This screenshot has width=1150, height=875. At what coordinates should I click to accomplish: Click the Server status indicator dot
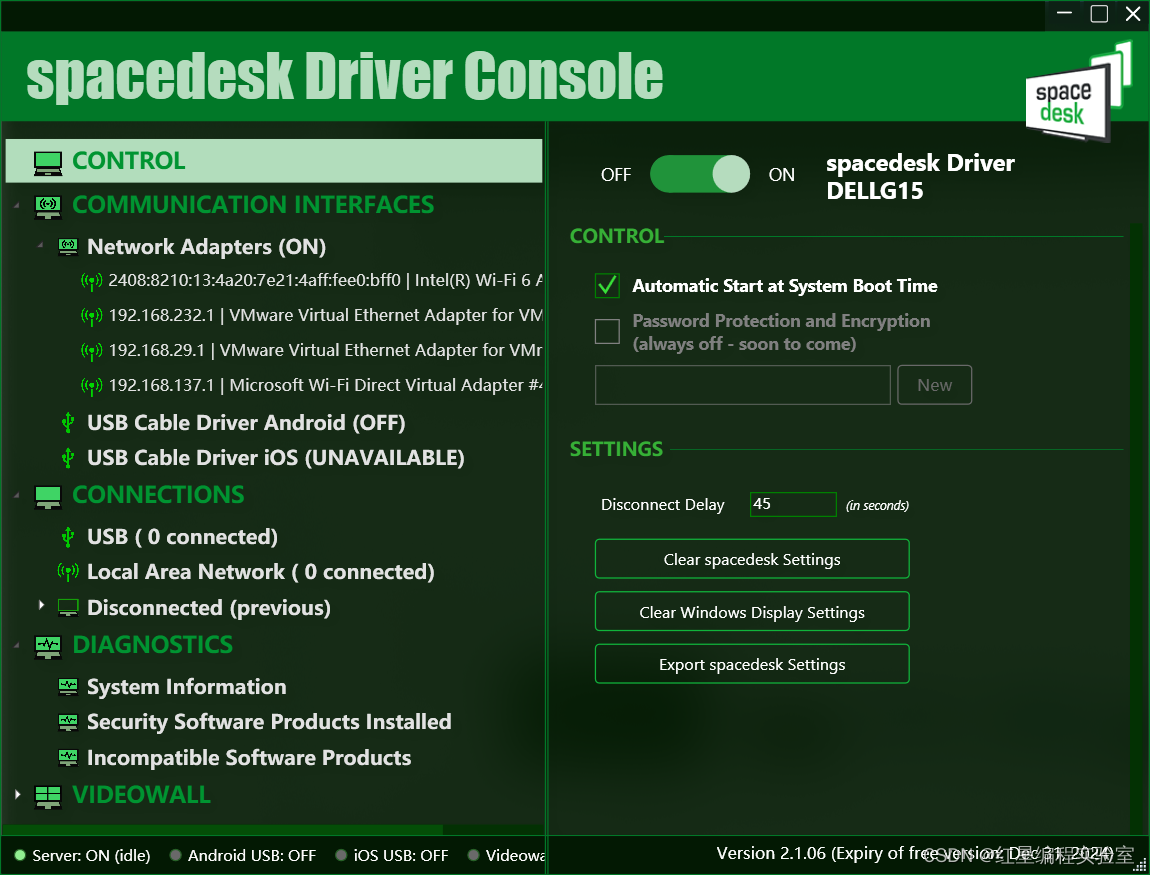[20, 855]
